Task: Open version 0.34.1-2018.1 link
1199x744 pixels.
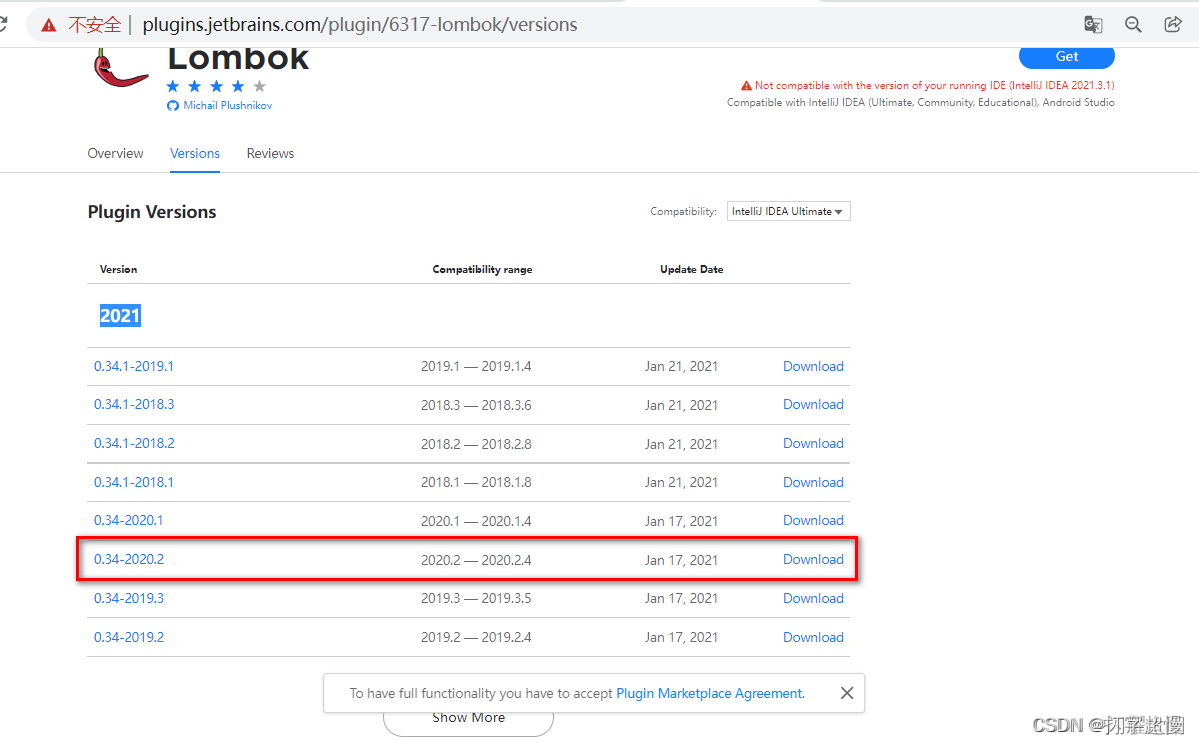Action: pyautogui.click(x=134, y=482)
